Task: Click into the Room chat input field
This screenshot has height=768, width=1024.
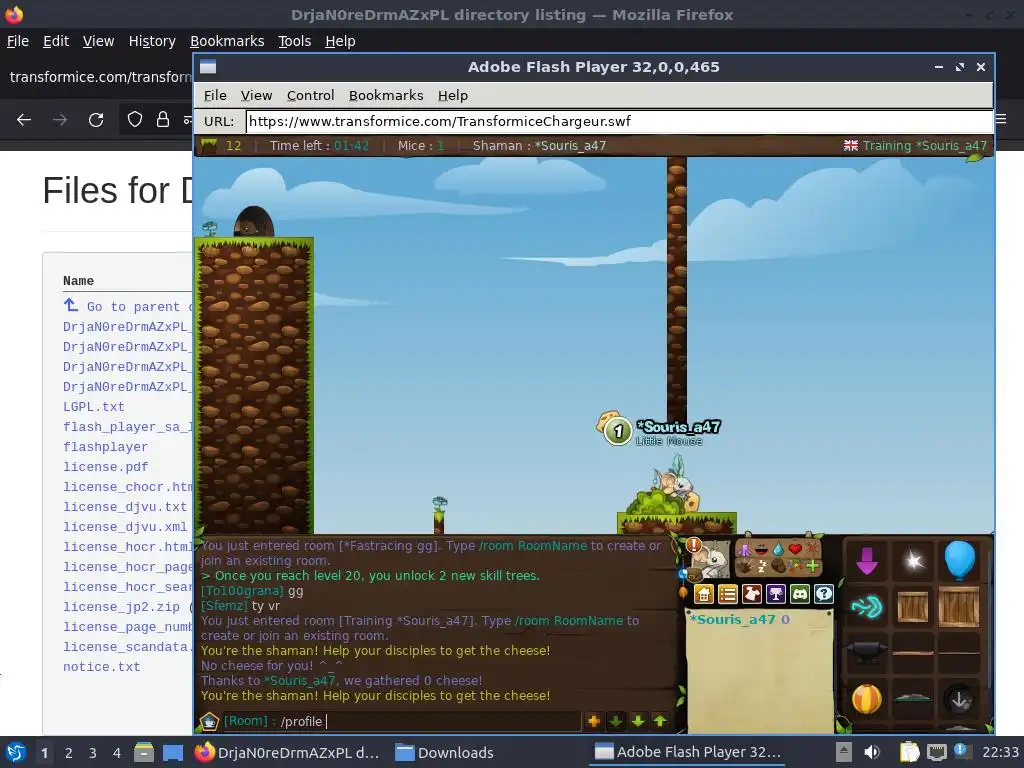Action: point(401,721)
